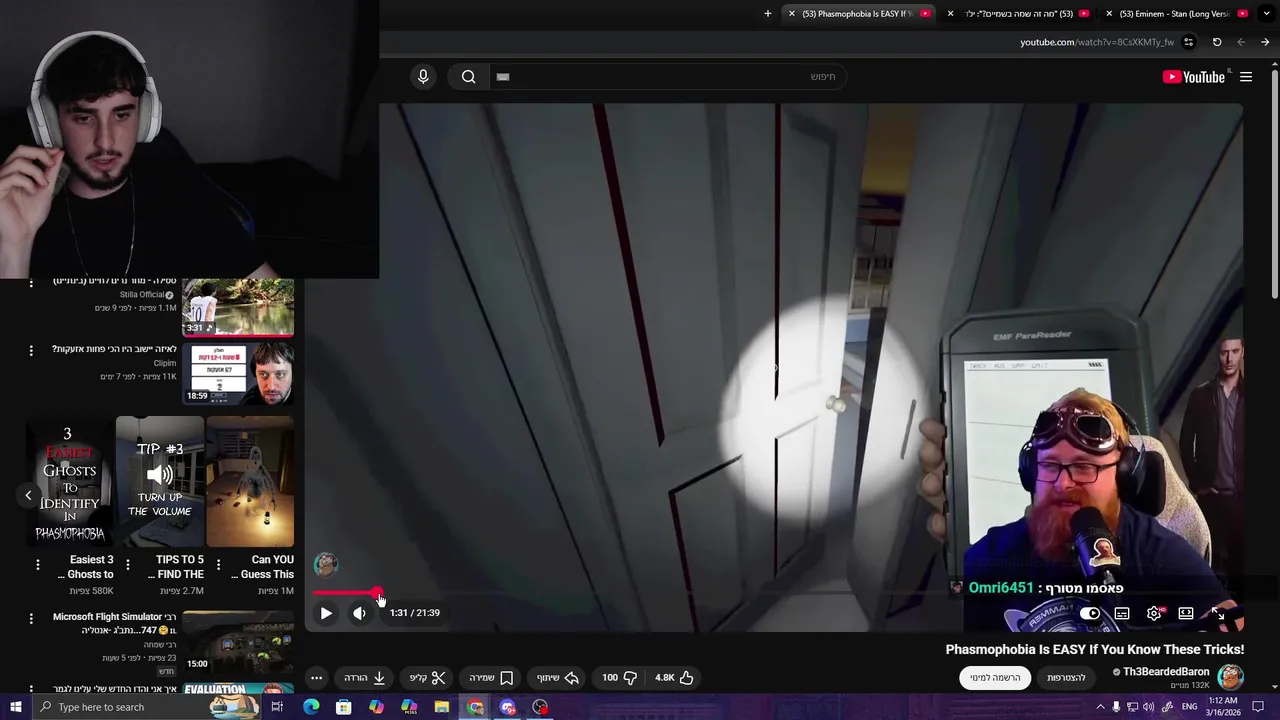Turn on subtitles with captions icon
Image resolution: width=1280 pixels, height=720 pixels.
tap(1122, 613)
